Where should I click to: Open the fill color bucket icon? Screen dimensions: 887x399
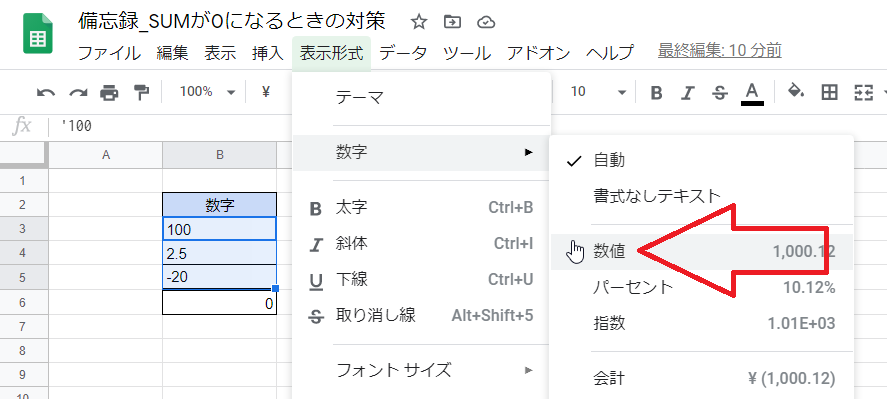[x=796, y=92]
